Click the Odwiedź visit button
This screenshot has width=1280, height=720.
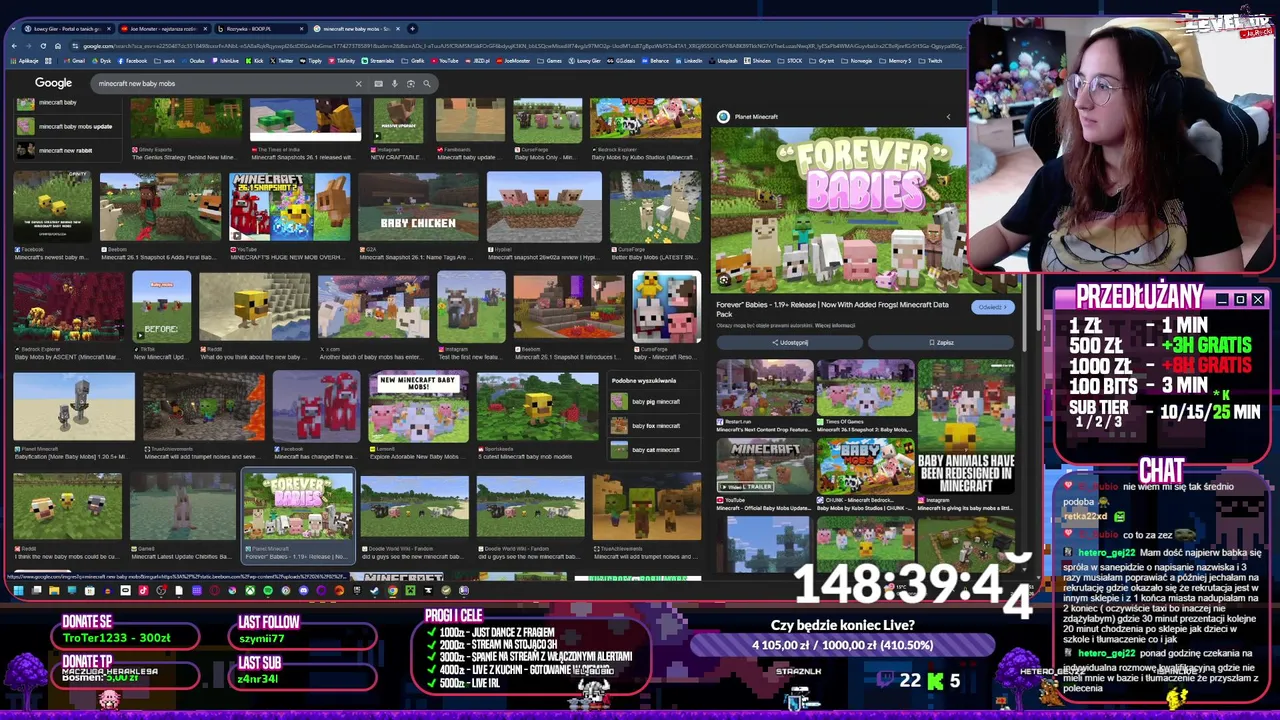(x=993, y=308)
